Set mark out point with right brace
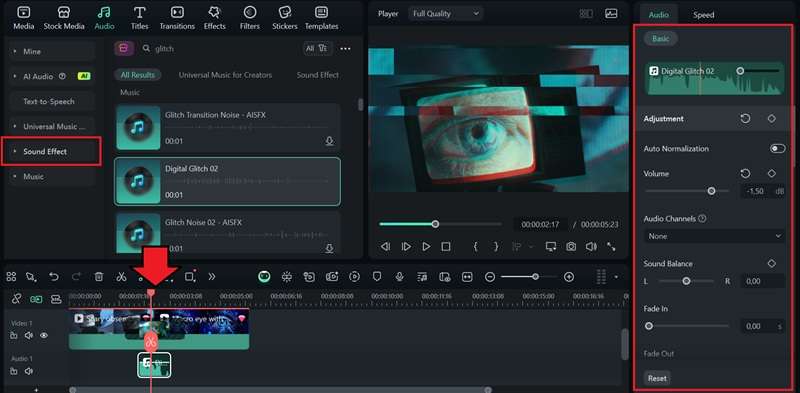 point(496,247)
